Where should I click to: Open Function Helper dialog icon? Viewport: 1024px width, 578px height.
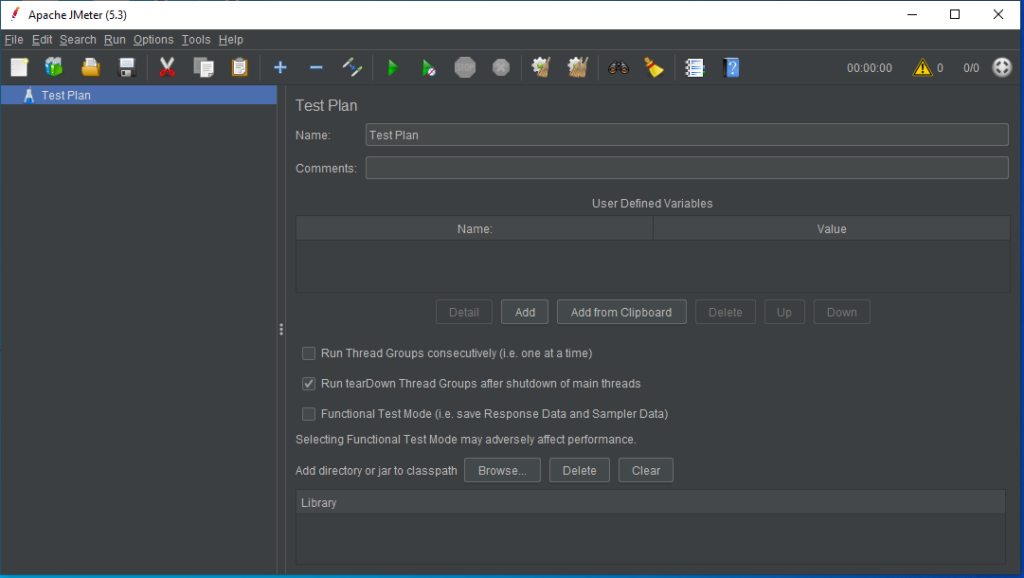coord(694,67)
